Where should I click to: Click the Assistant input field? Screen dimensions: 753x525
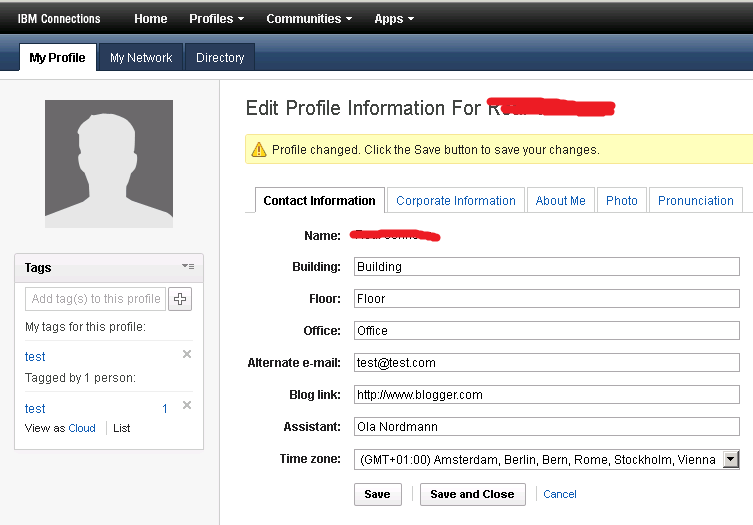coord(547,427)
